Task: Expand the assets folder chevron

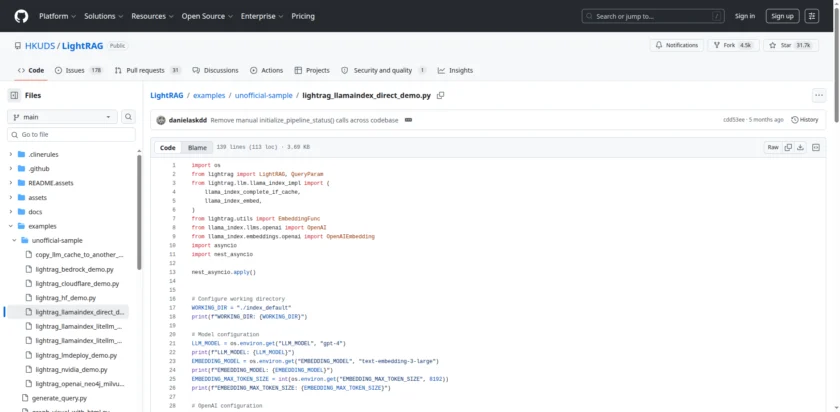Action: (11, 198)
